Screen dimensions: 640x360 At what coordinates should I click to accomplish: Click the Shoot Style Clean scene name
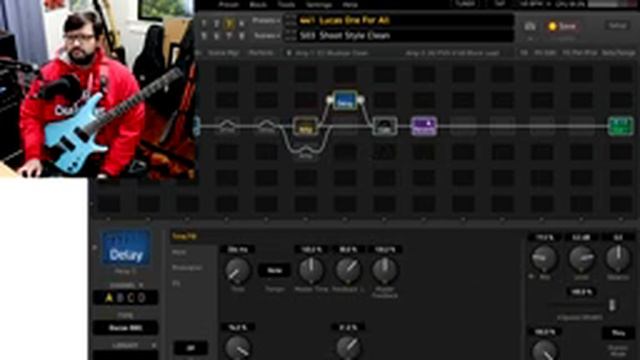[x=354, y=36]
